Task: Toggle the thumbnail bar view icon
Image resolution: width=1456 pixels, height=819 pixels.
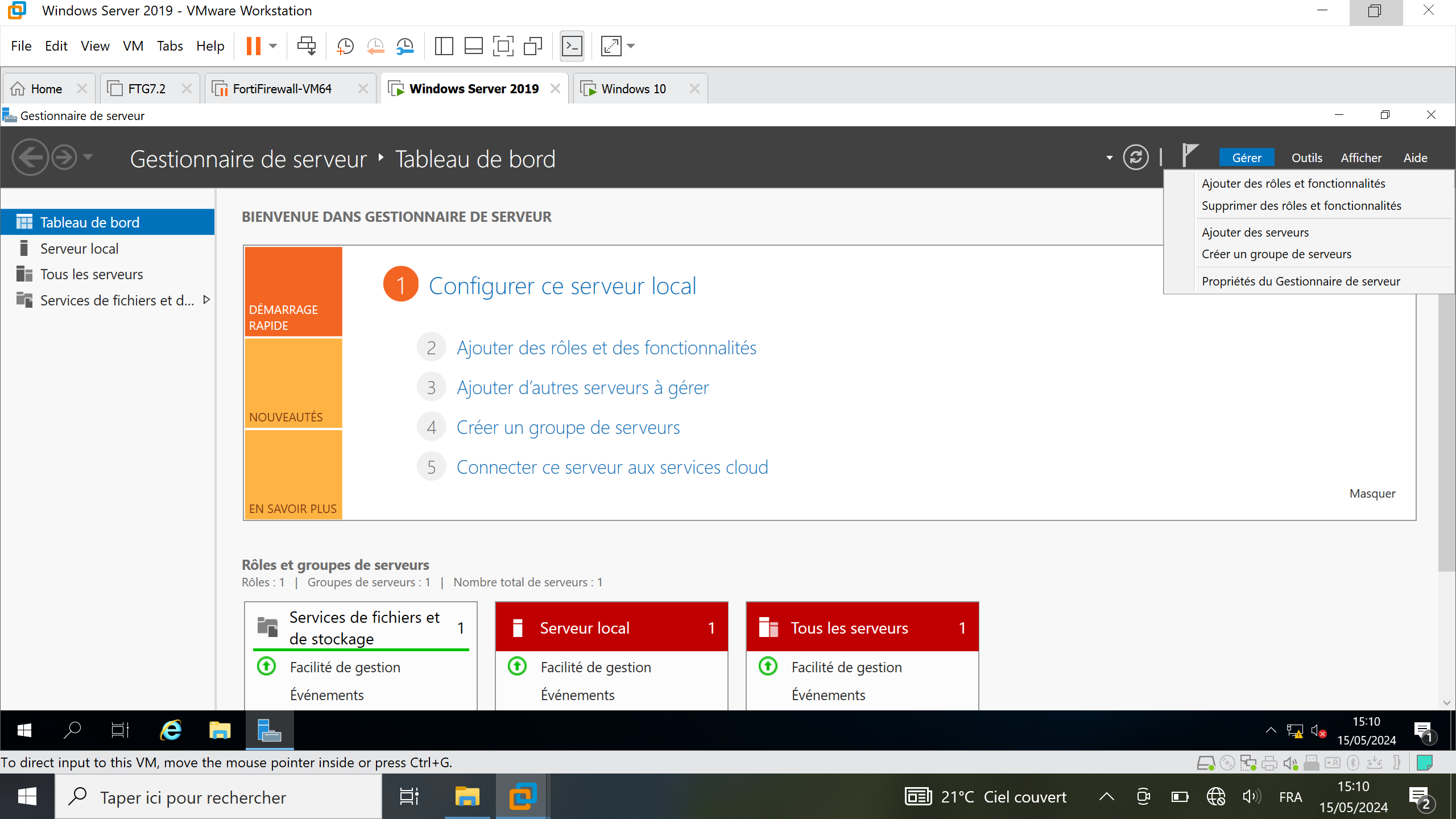Action: click(473, 46)
